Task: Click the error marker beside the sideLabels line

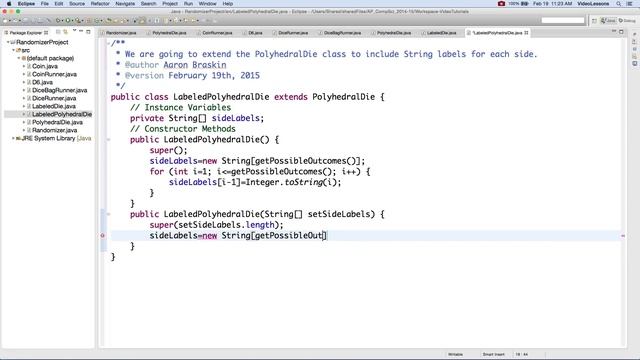Action: tap(102, 236)
